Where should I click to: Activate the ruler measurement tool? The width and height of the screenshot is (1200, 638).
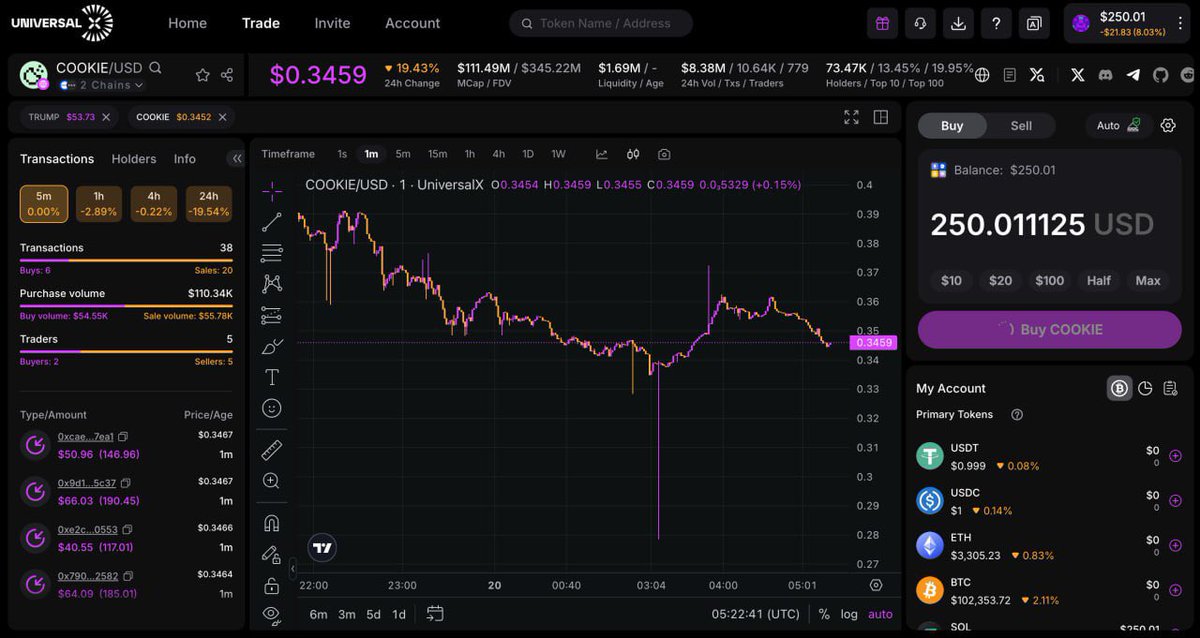(271, 448)
